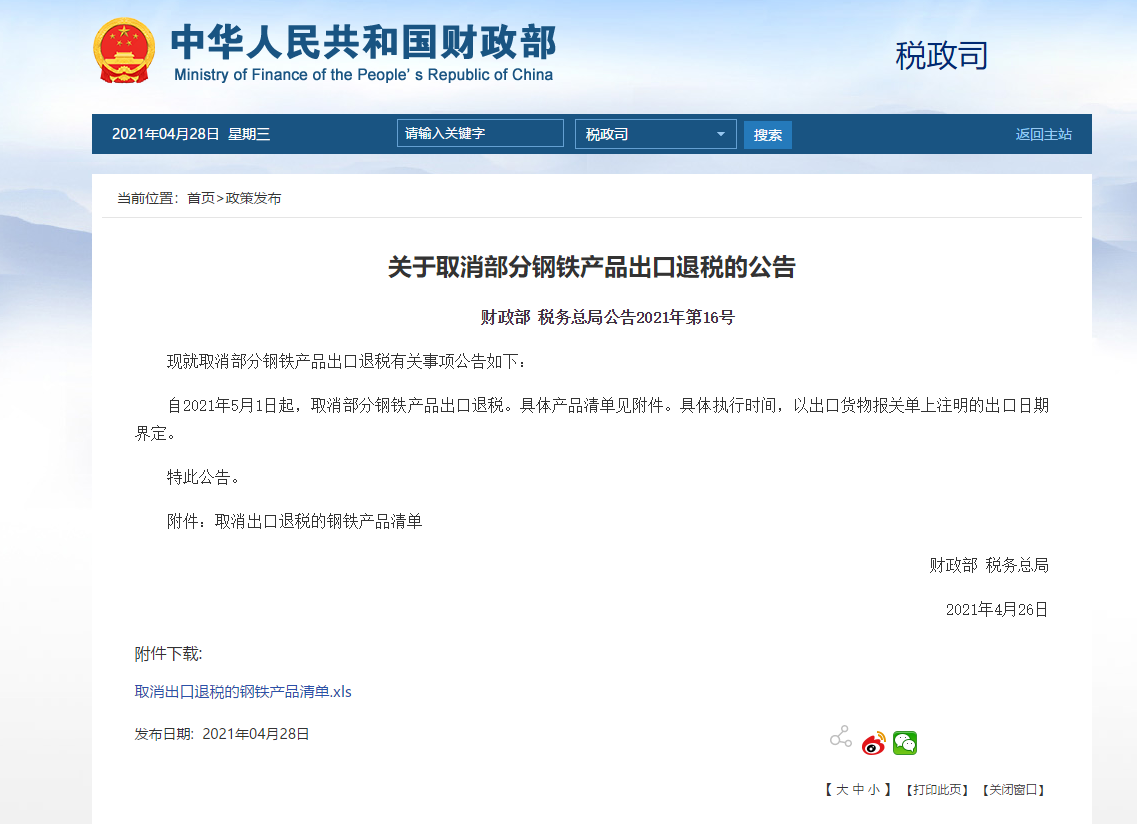This screenshot has width=1137, height=824.
Task: Share the page via WeChat icon
Action: coord(905,743)
